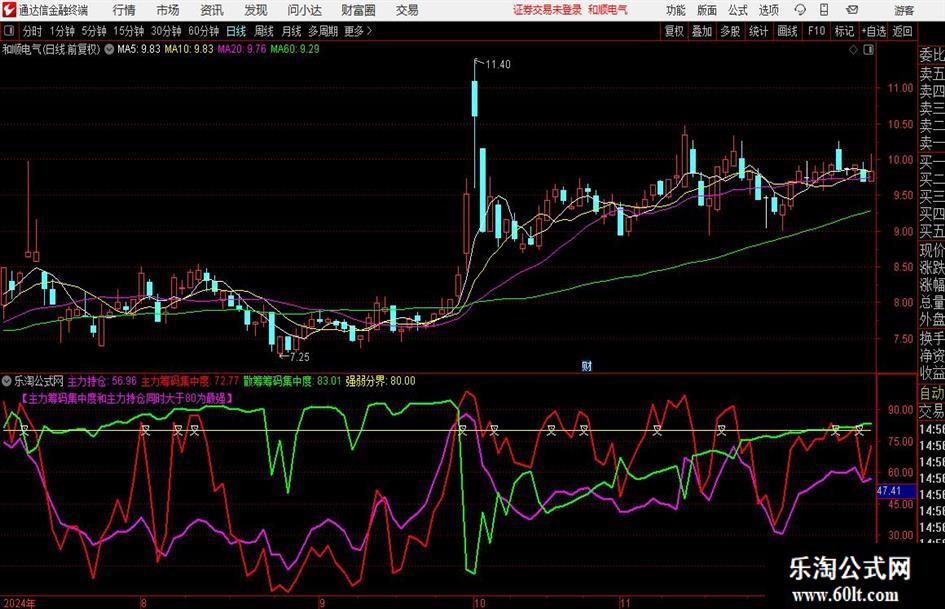The width and height of the screenshot is (945, 609).
Task: Open the mobile phone icon
Action: [824, 9]
